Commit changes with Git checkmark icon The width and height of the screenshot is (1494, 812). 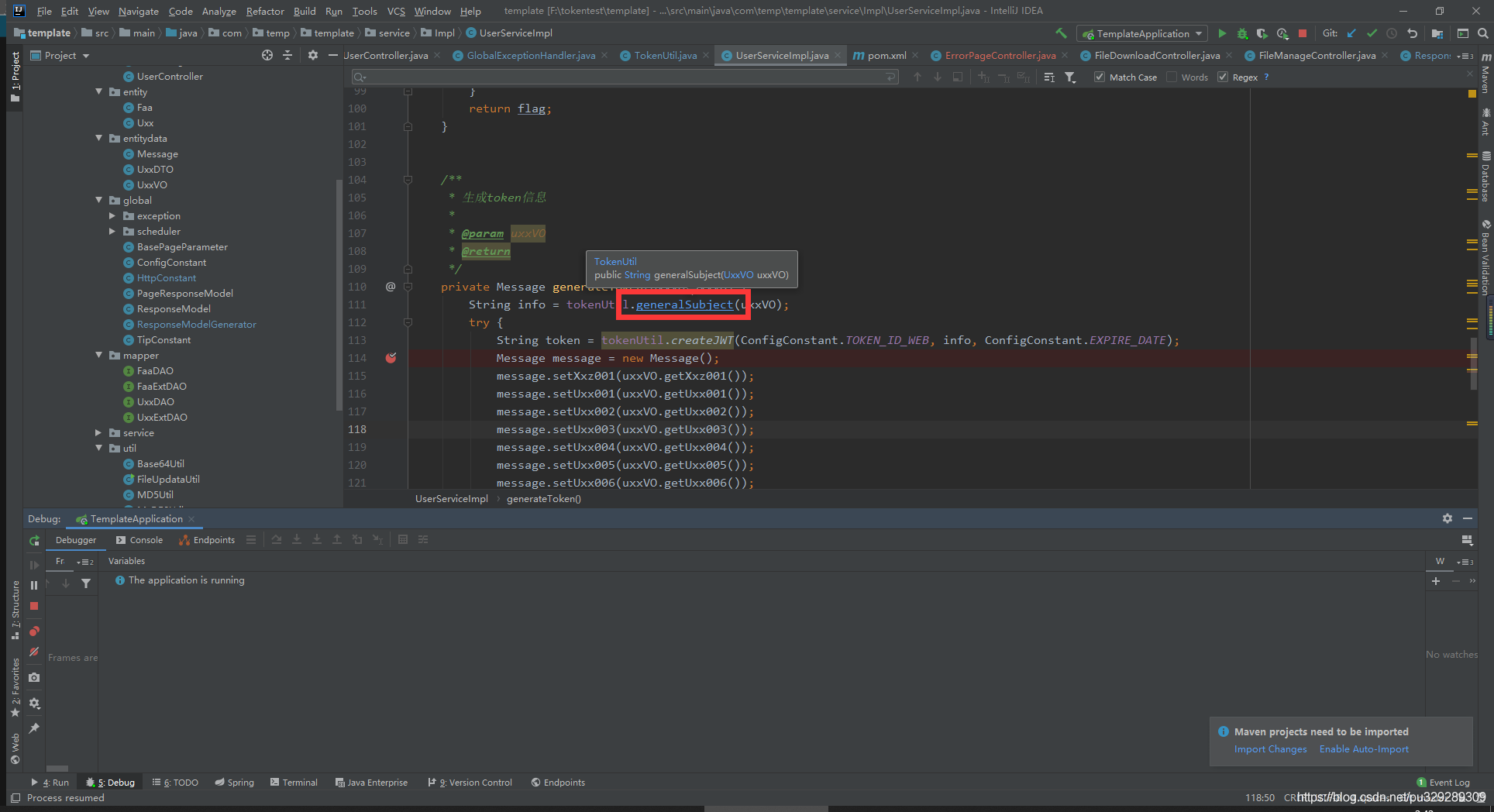click(x=1372, y=33)
